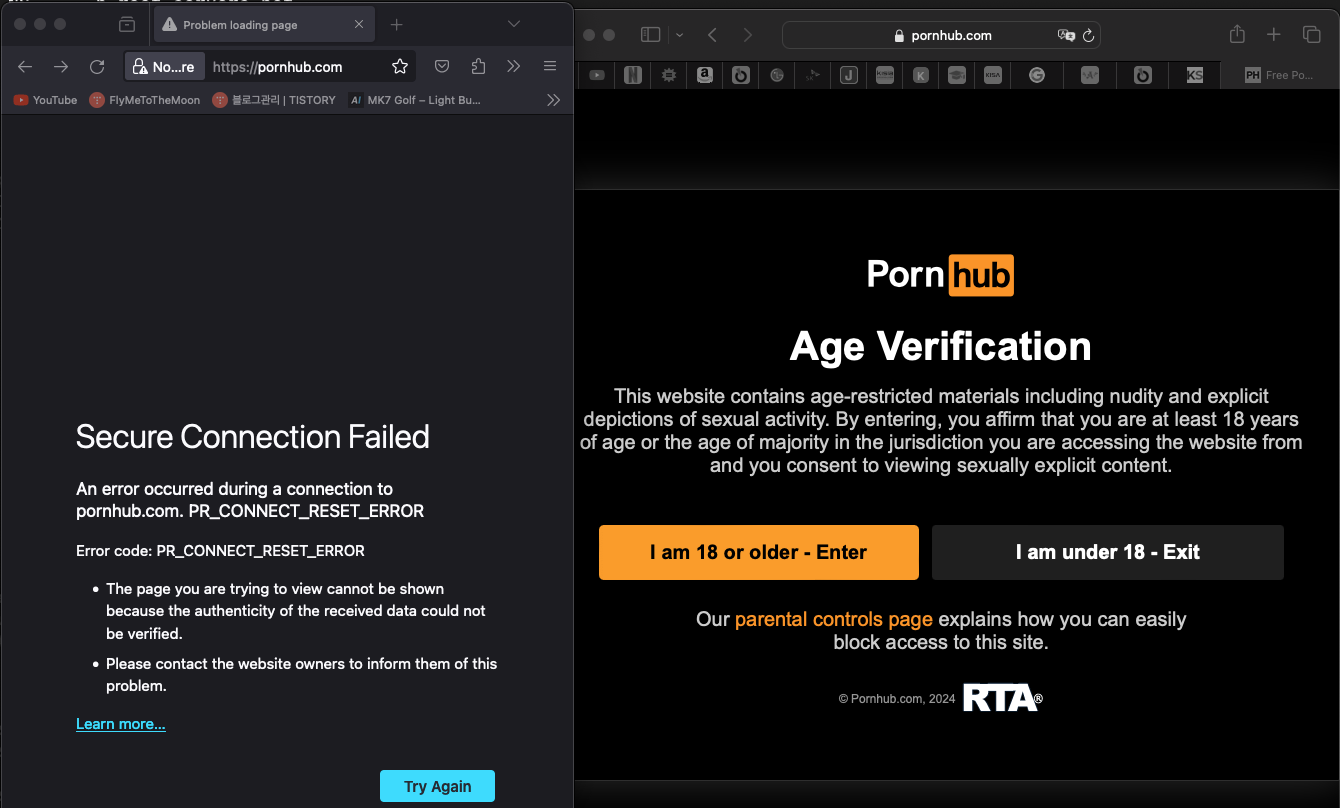Open the Google G favorite in Safari
1340x808 pixels.
[1037, 75]
